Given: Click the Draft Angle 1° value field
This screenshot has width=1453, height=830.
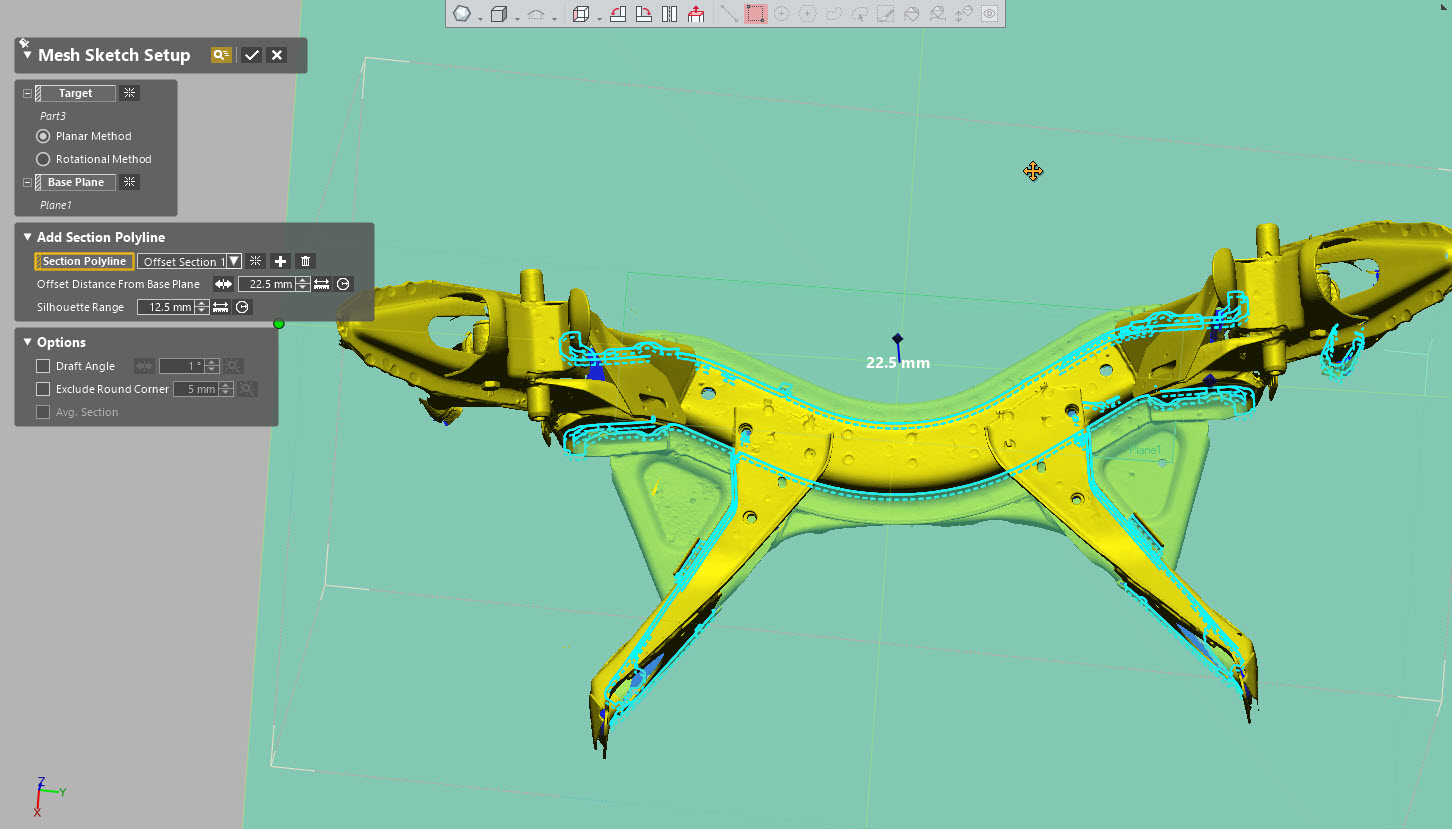Looking at the screenshot, I should tap(182, 366).
